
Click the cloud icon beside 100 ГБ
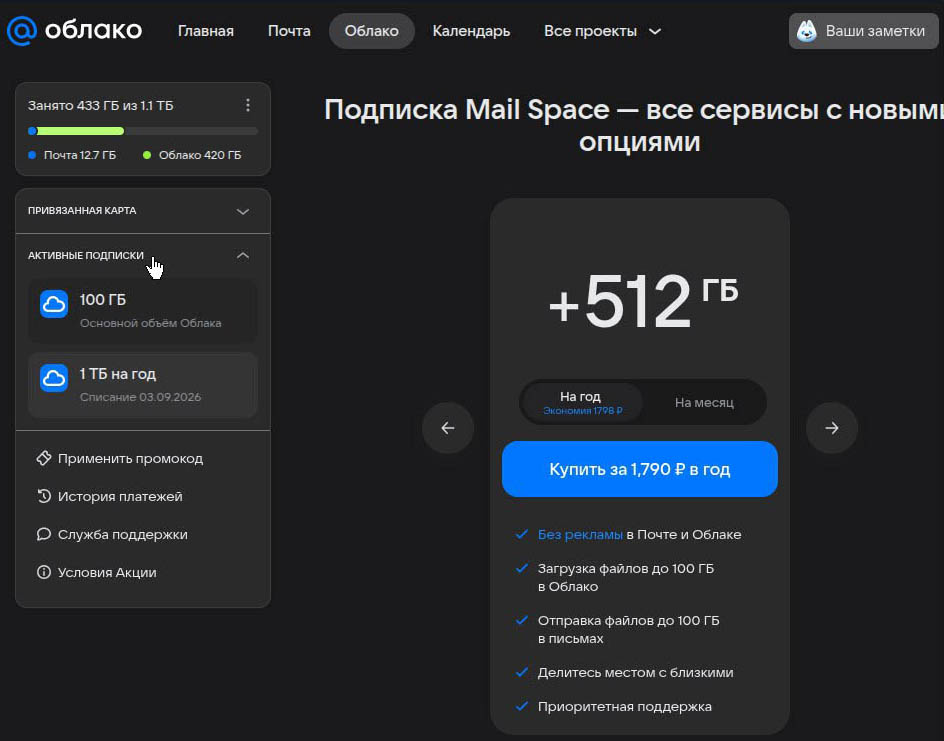[x=54, y=304]
